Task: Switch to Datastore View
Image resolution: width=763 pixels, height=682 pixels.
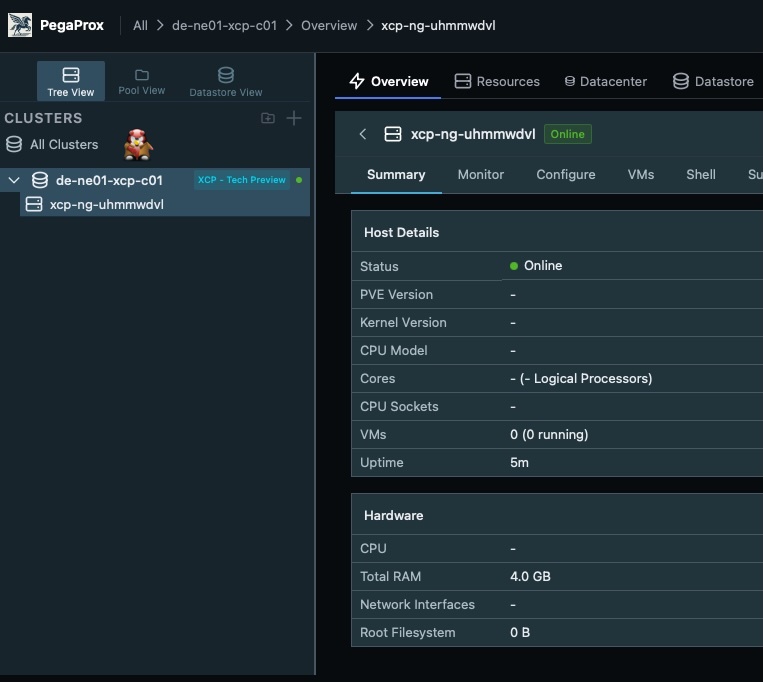Action: tap(226, 81)
